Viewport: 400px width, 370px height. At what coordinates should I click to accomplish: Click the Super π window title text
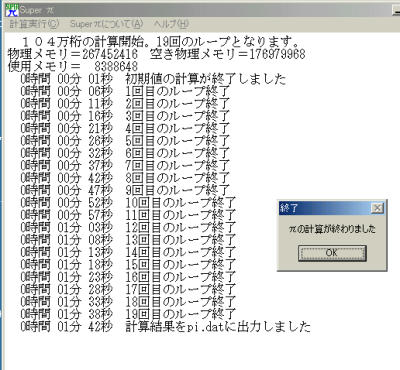[37, 10]
